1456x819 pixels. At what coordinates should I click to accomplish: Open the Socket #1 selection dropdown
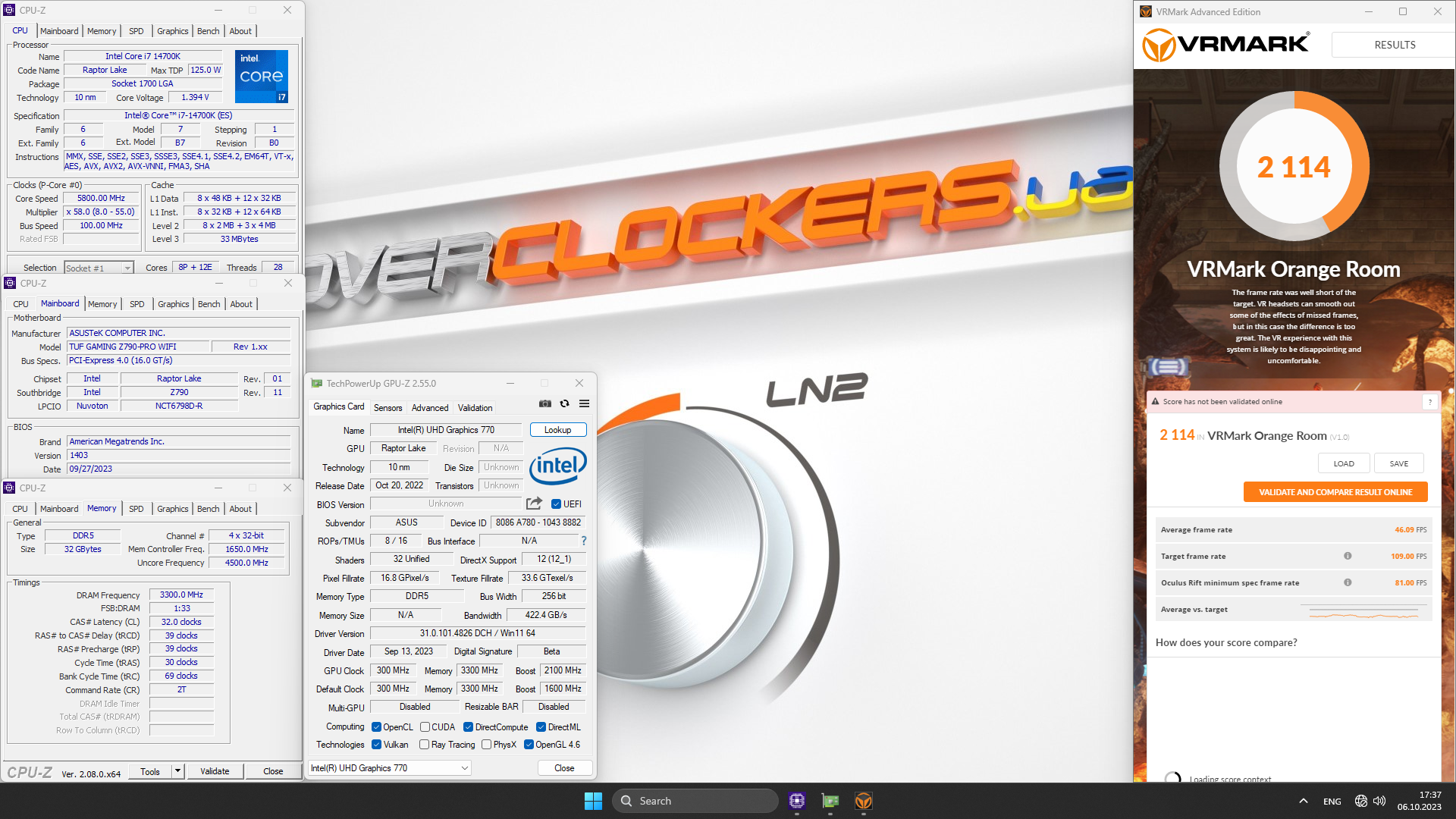pos(99,268)
